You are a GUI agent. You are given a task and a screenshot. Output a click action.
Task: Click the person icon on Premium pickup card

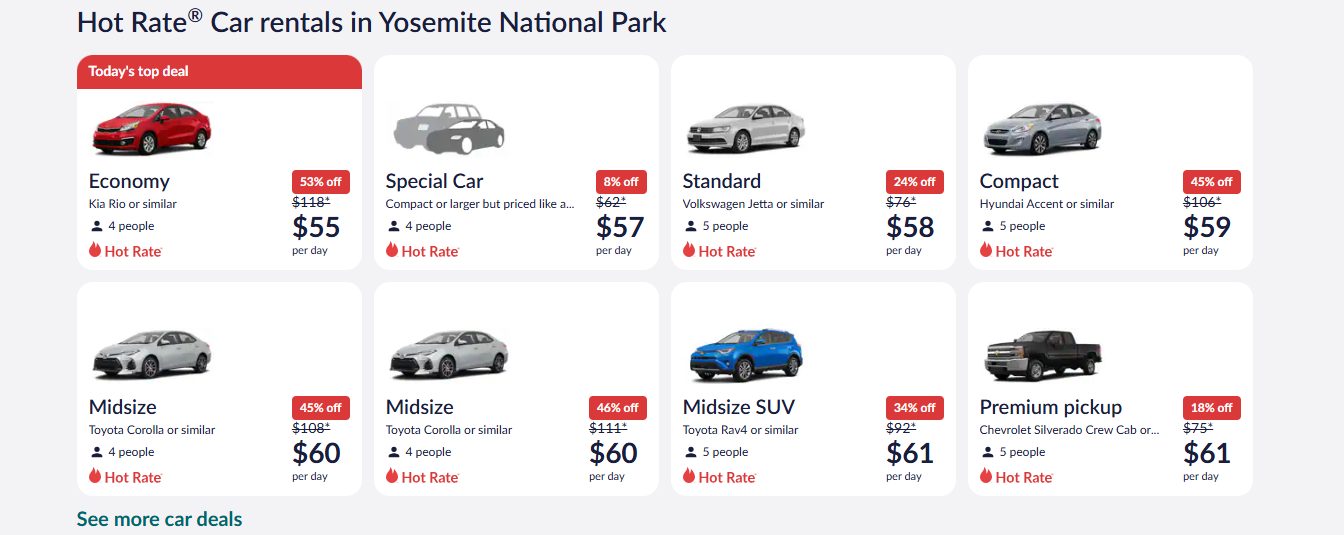point(988,452)
